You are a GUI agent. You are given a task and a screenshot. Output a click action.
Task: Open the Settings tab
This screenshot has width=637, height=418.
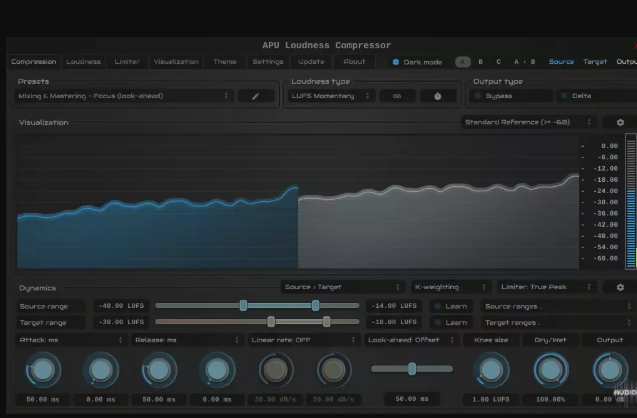(x=267, y=62)
